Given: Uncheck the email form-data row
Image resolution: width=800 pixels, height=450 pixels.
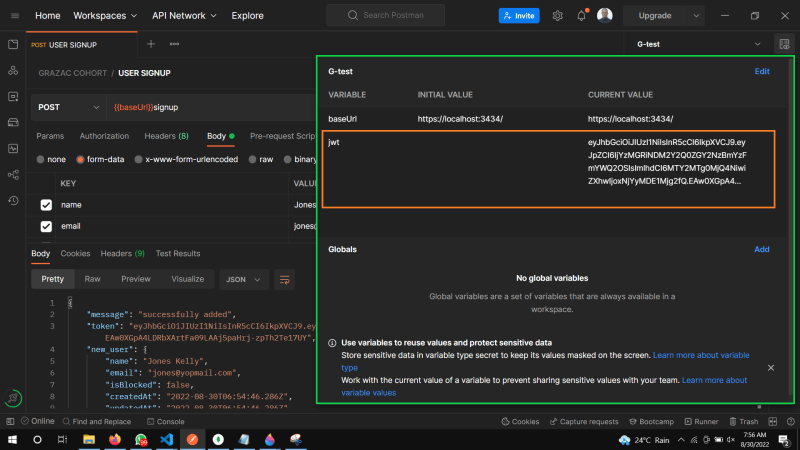Looking at the screenshot, I should [46, 226].
